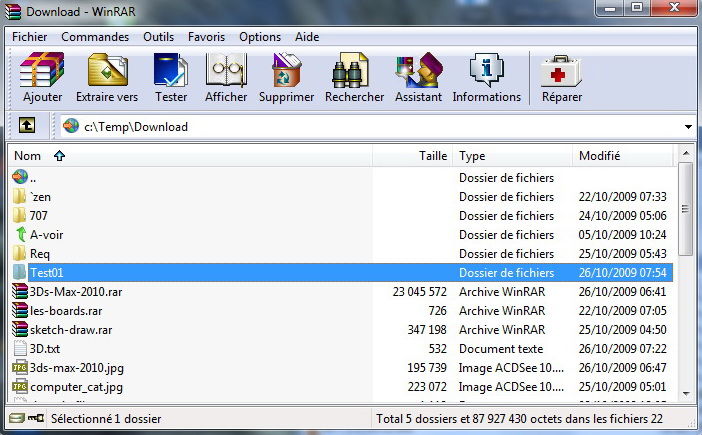Select the A-voir folder name

(47, 235)
